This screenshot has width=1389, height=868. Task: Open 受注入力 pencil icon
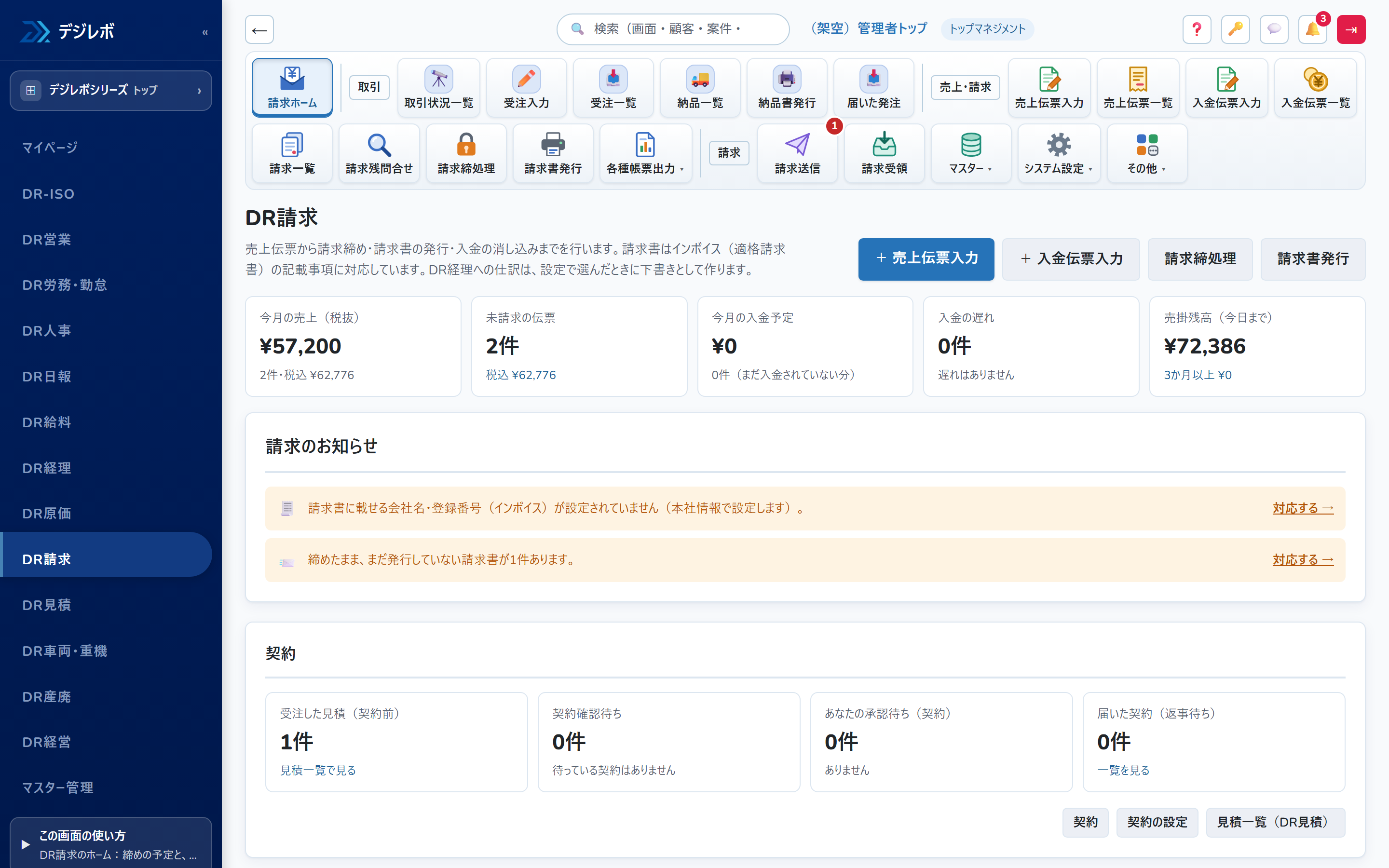pos(526,87)
